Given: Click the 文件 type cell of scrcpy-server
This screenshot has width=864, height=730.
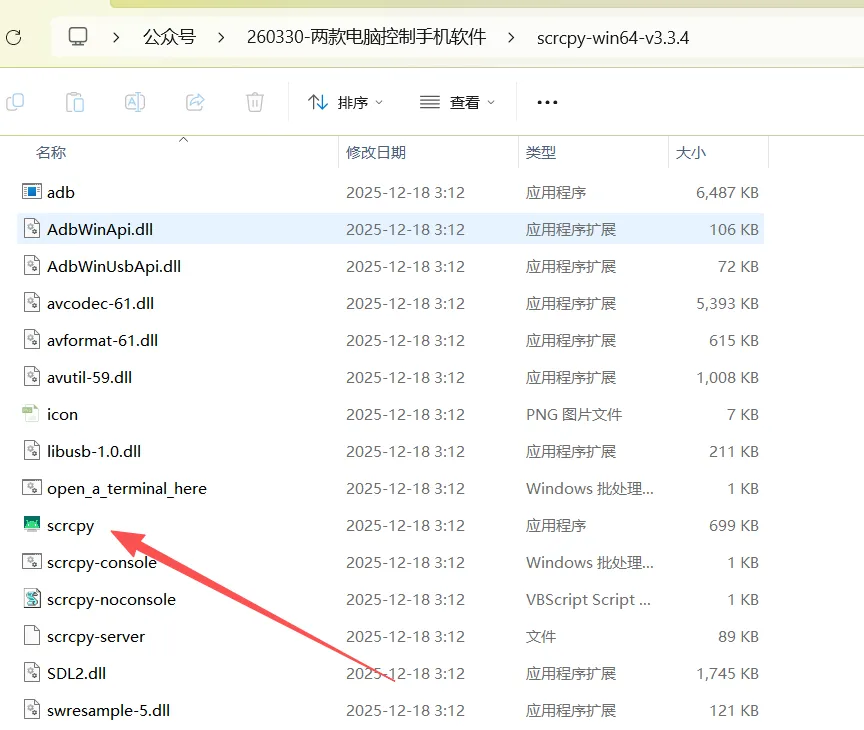Looking at the screenshot, I should pos(541,636).
